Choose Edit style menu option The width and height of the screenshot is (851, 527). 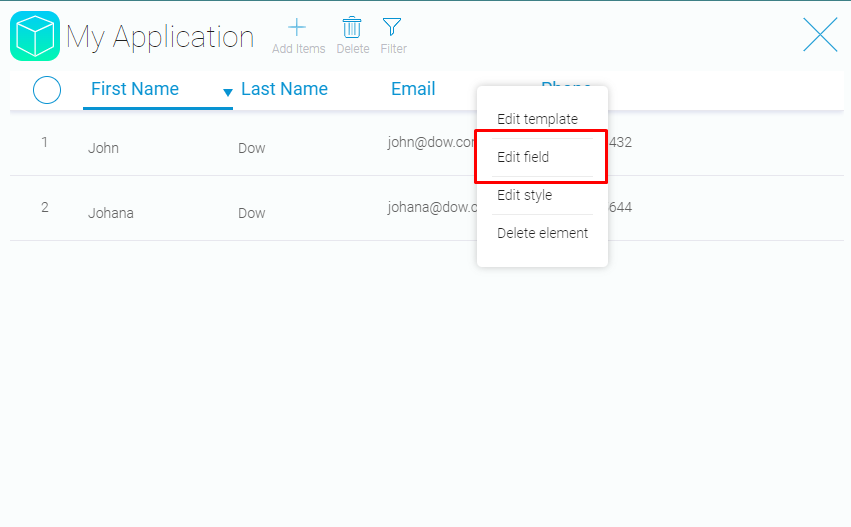[524, 195]
